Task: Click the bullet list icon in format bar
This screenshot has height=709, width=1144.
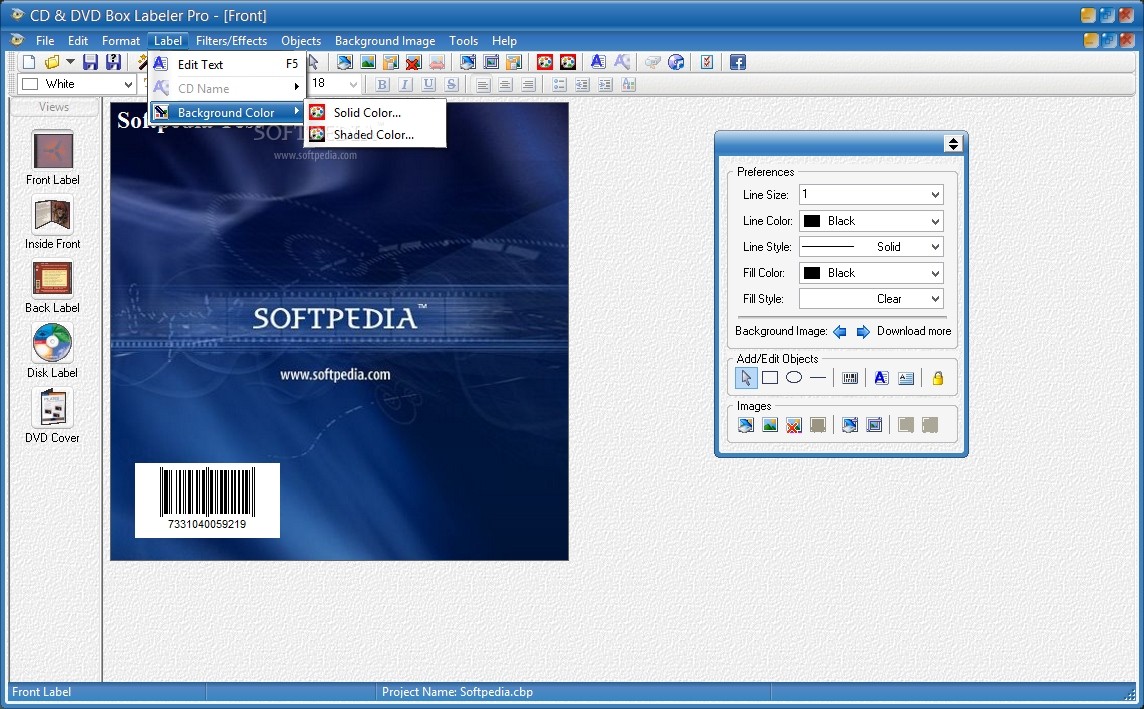Action: [x=559, y=85]
